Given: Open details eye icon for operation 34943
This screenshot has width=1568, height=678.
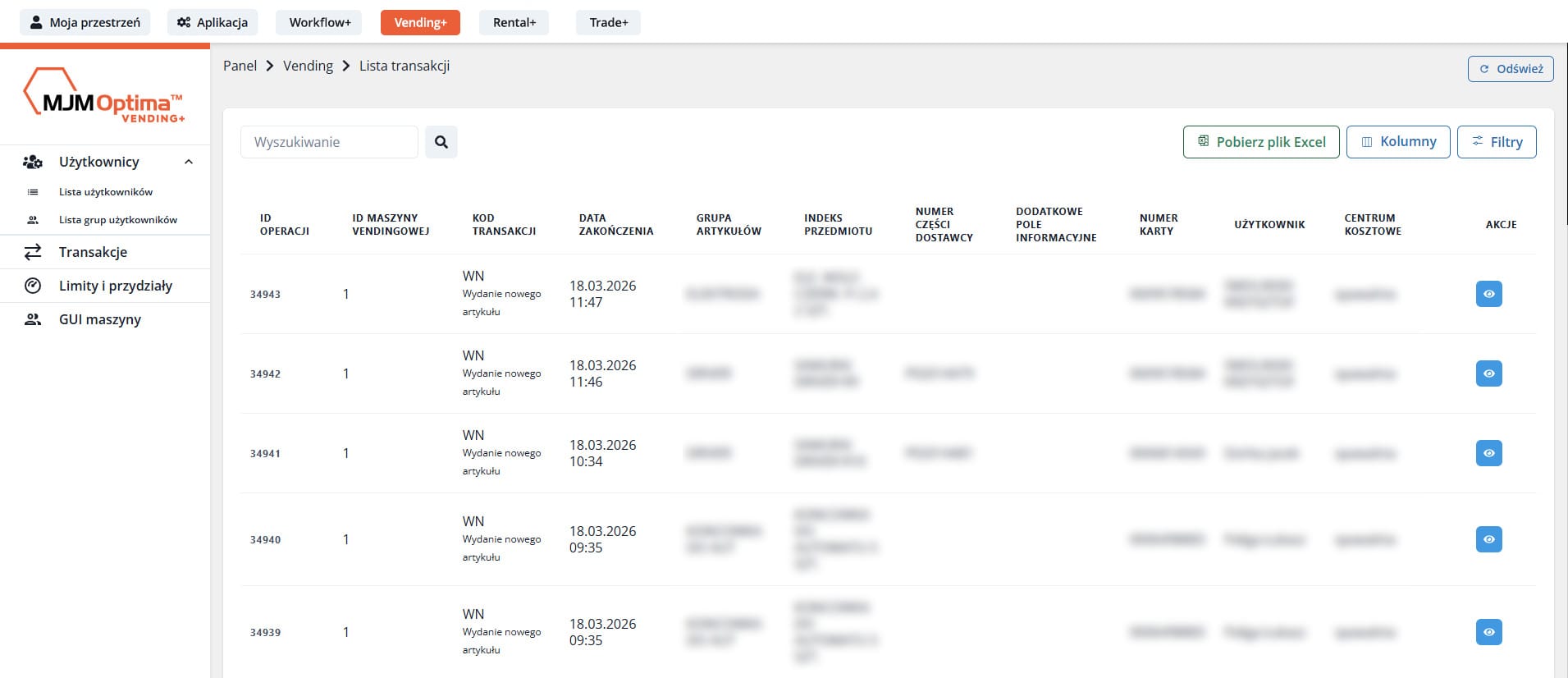Looking at the screenshot, I should click(1488, 294).
